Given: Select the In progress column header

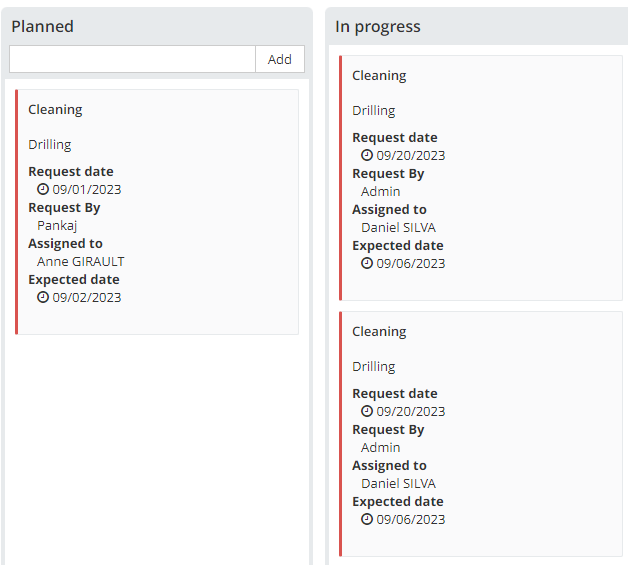Looking at the screenshot, I should click(x=378, y=26).
